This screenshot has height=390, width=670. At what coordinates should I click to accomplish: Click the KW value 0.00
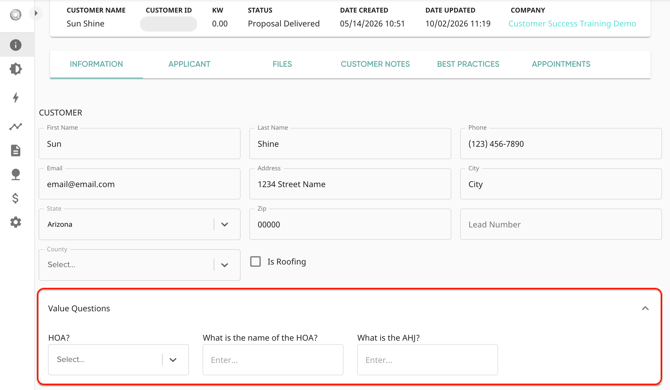pos(220,24)
